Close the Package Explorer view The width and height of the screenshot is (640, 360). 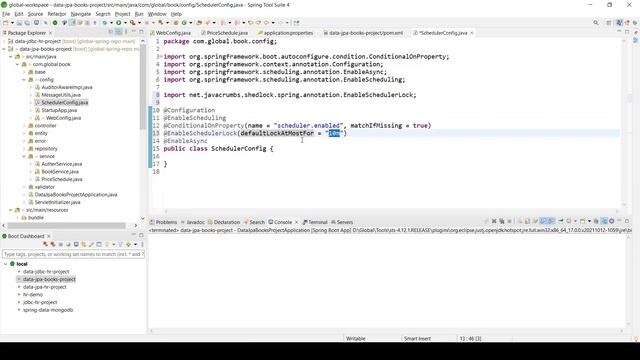click(x=50, y=33)
